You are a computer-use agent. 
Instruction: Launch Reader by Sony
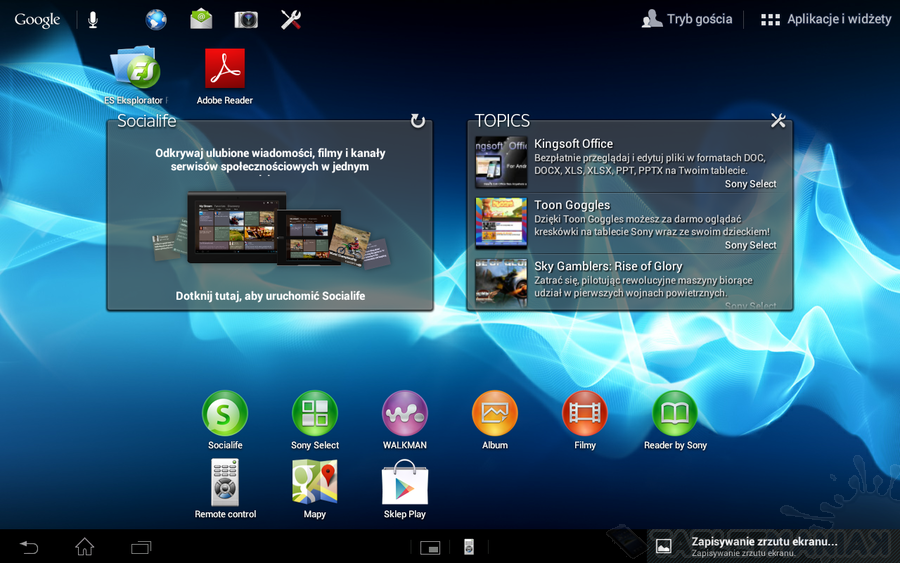click(x=675, y=420)
